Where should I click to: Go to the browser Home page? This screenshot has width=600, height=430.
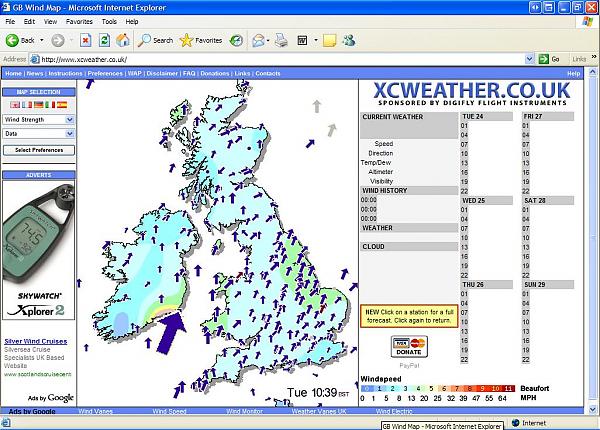point(122,40)
